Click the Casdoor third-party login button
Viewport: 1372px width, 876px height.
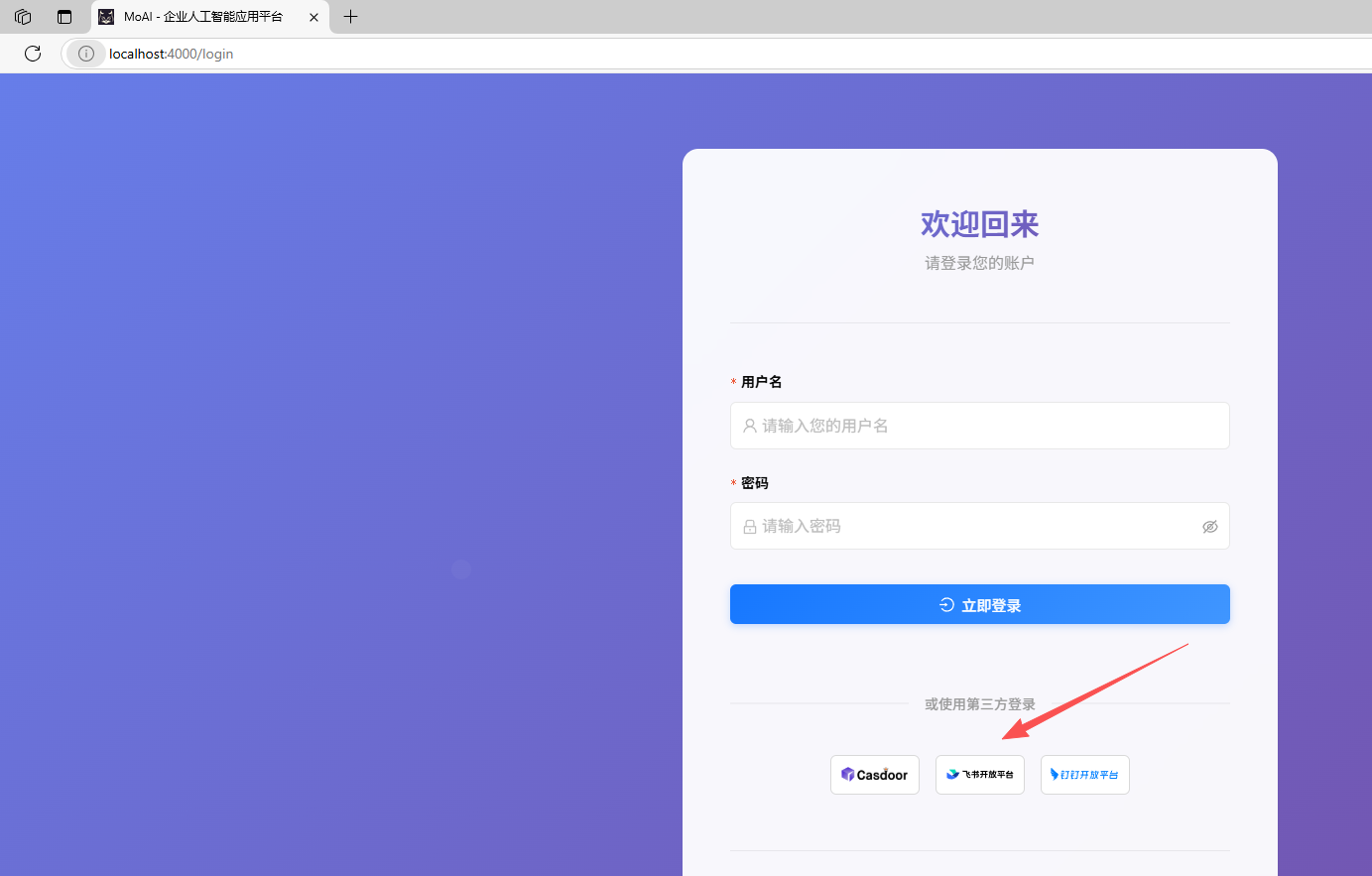[874, 775]
